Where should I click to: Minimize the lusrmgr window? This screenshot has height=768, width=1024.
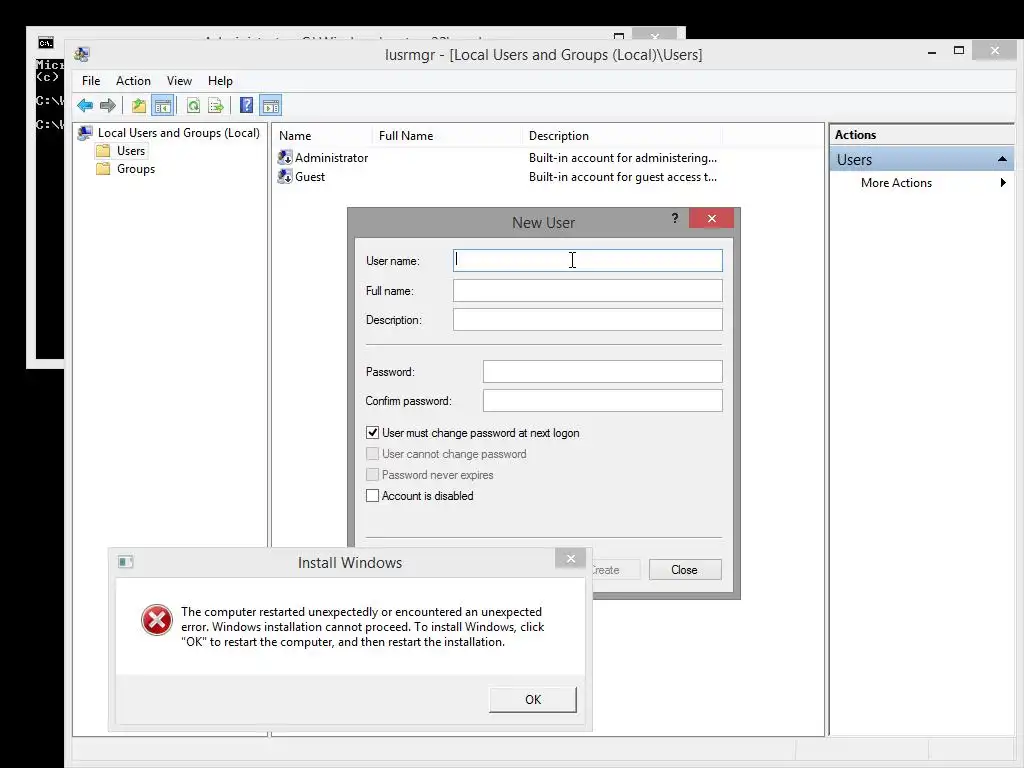[x=932, y=51]
